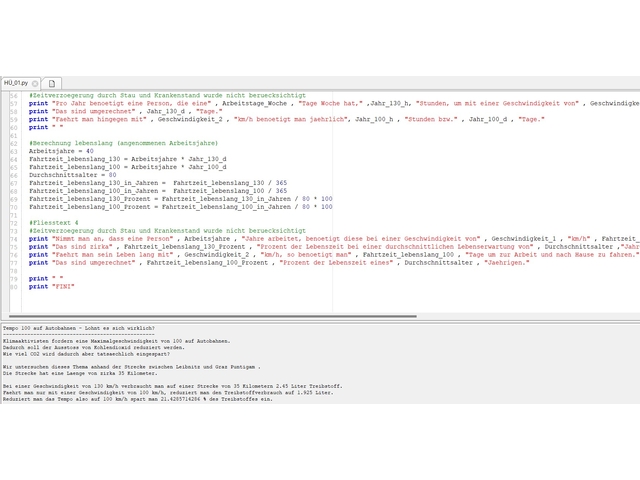Open a new blank document tab
Viewport: 640px width, 480px height.
click(x=52, y=83)
